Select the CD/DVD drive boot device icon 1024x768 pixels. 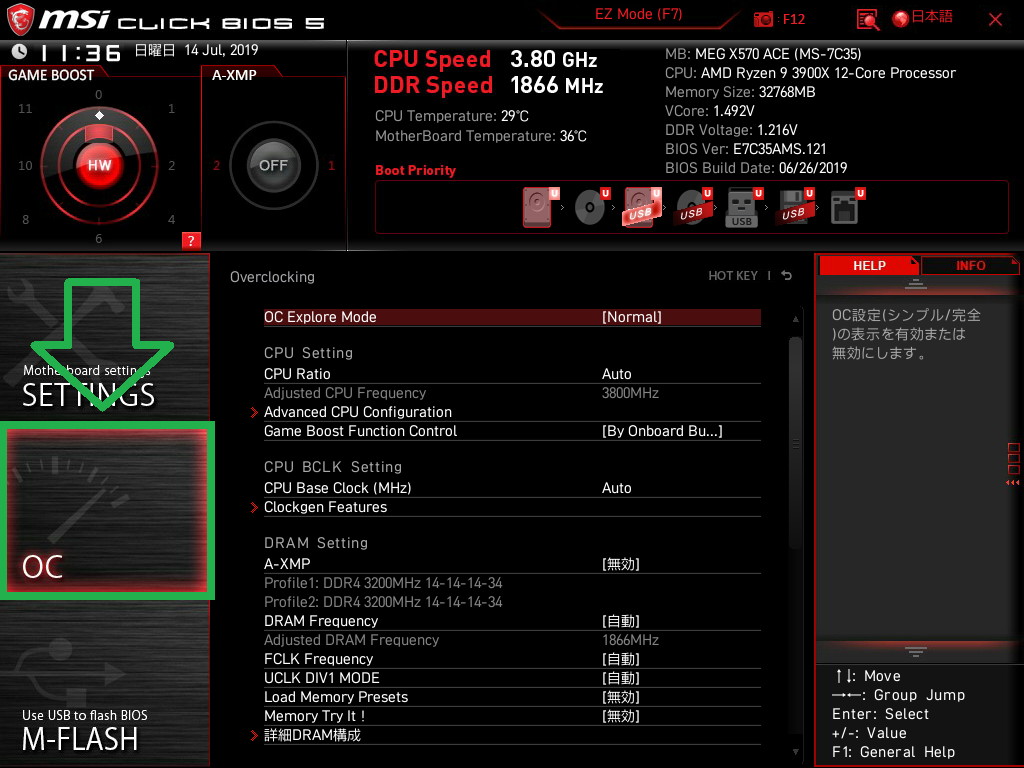[592, 207]
